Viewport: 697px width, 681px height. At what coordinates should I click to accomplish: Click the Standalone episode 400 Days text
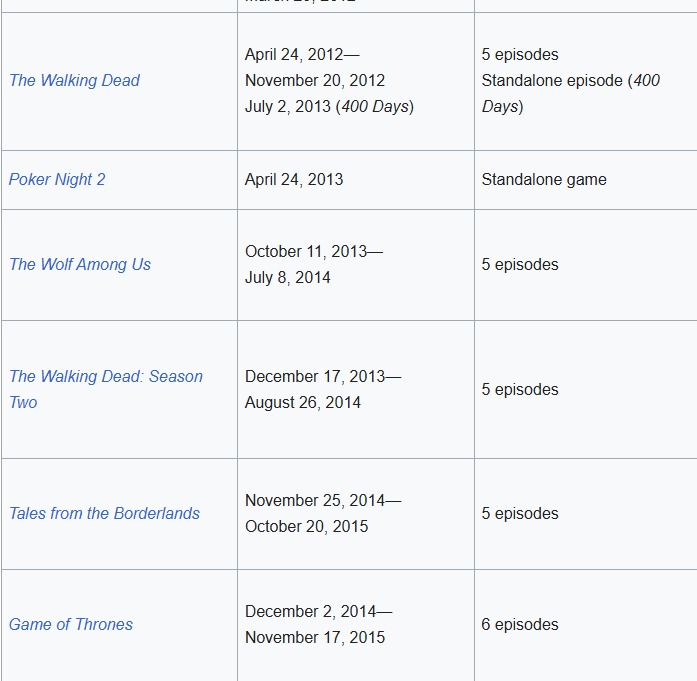pyautogui.click(x=570, y=80)
